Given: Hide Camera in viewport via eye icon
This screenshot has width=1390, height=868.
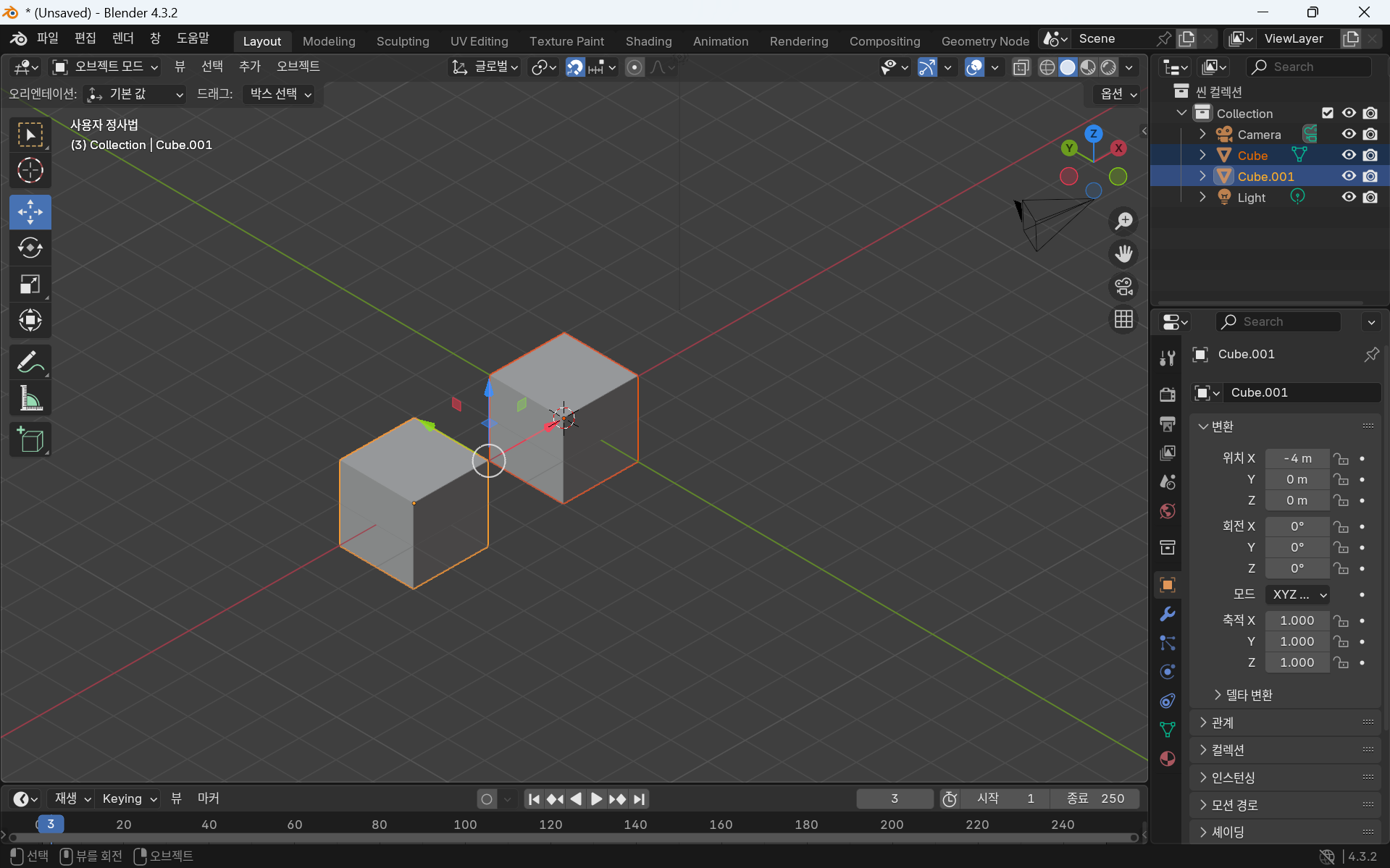Looking at the screenshot, I should pyautogui.click(x=1348, y=134).
